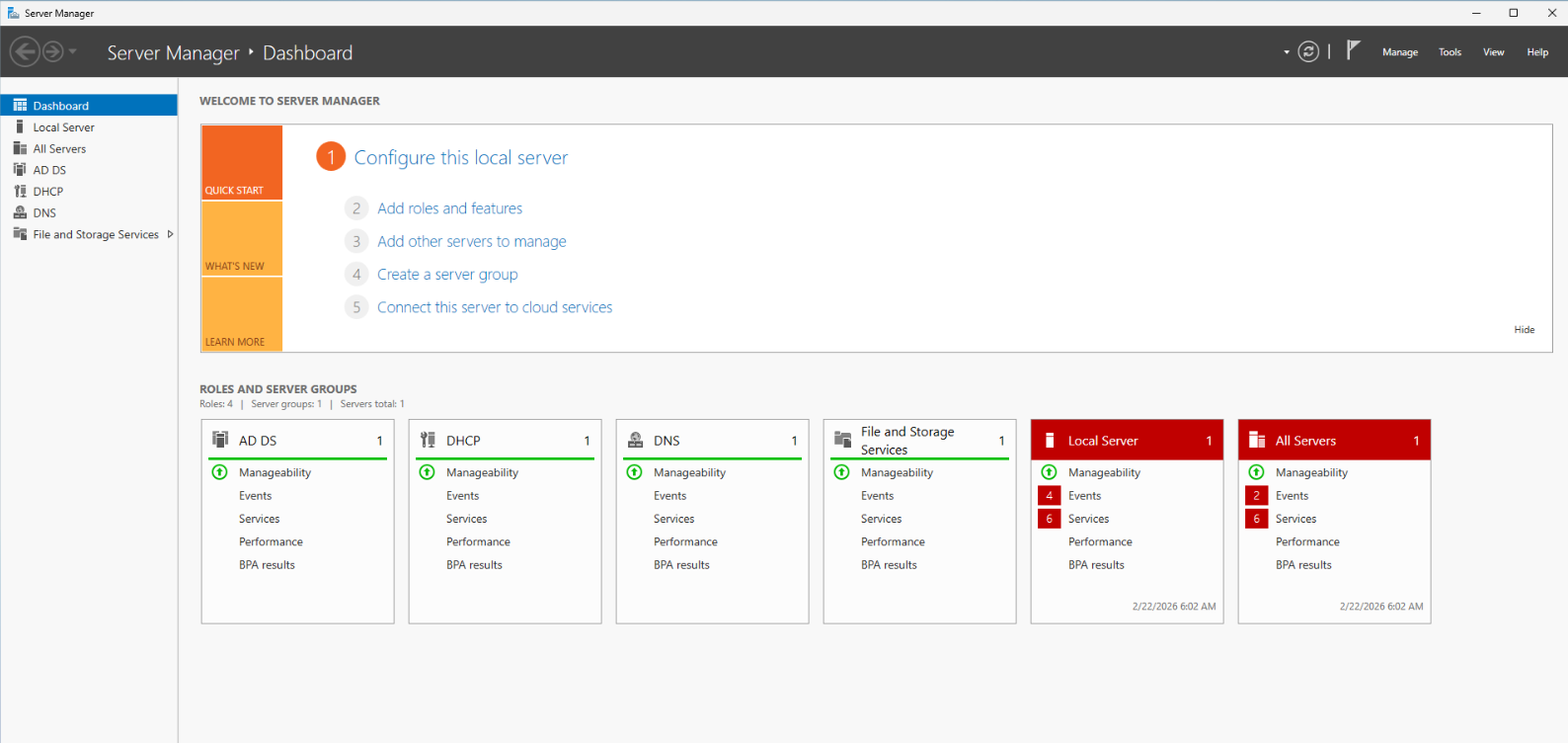This screenshot has width=1568, height=743.
Task: Click All Servers Events red badge 2
Action: (x=1257, y=496)
